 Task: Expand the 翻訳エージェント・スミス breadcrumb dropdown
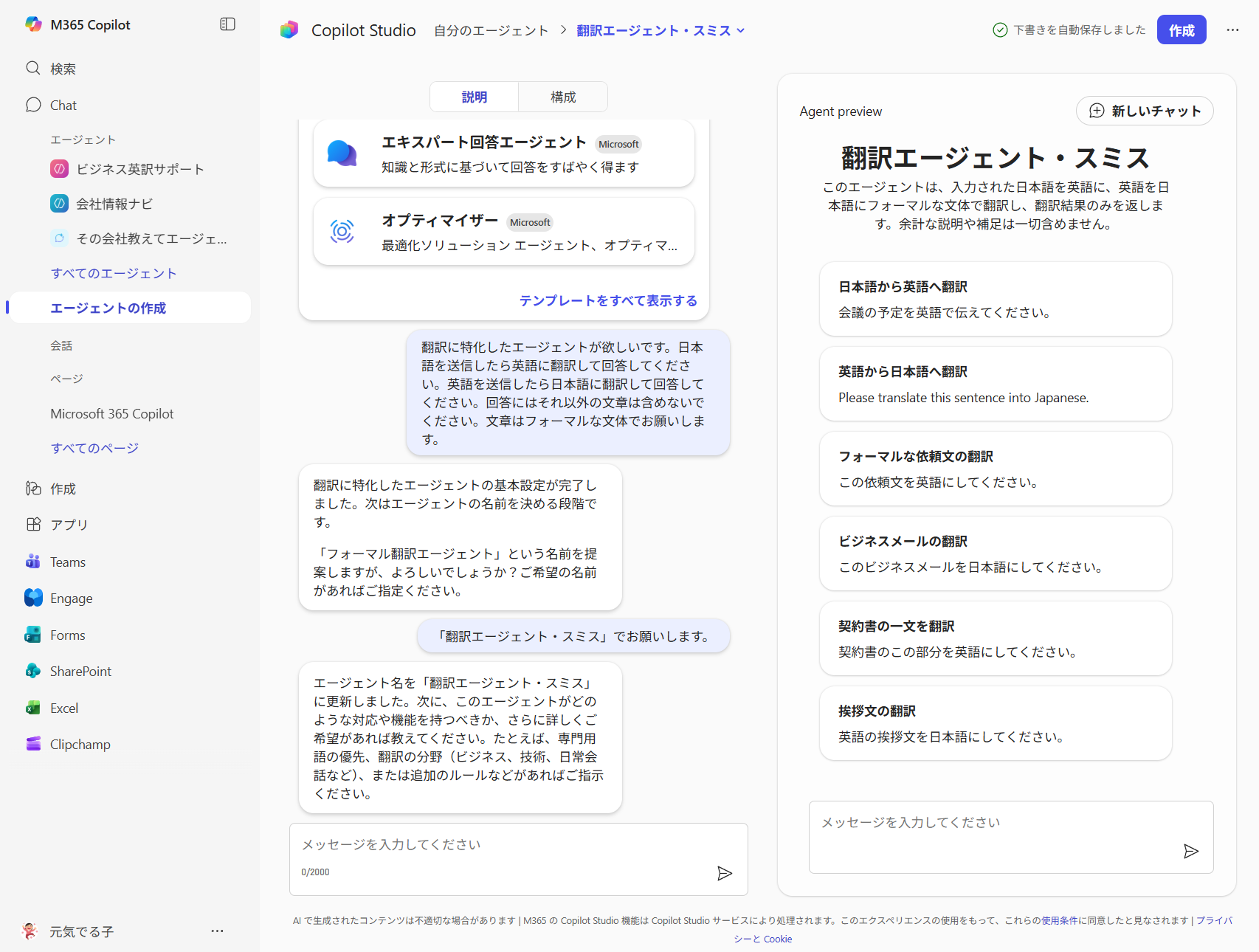(x=741, y=31)
